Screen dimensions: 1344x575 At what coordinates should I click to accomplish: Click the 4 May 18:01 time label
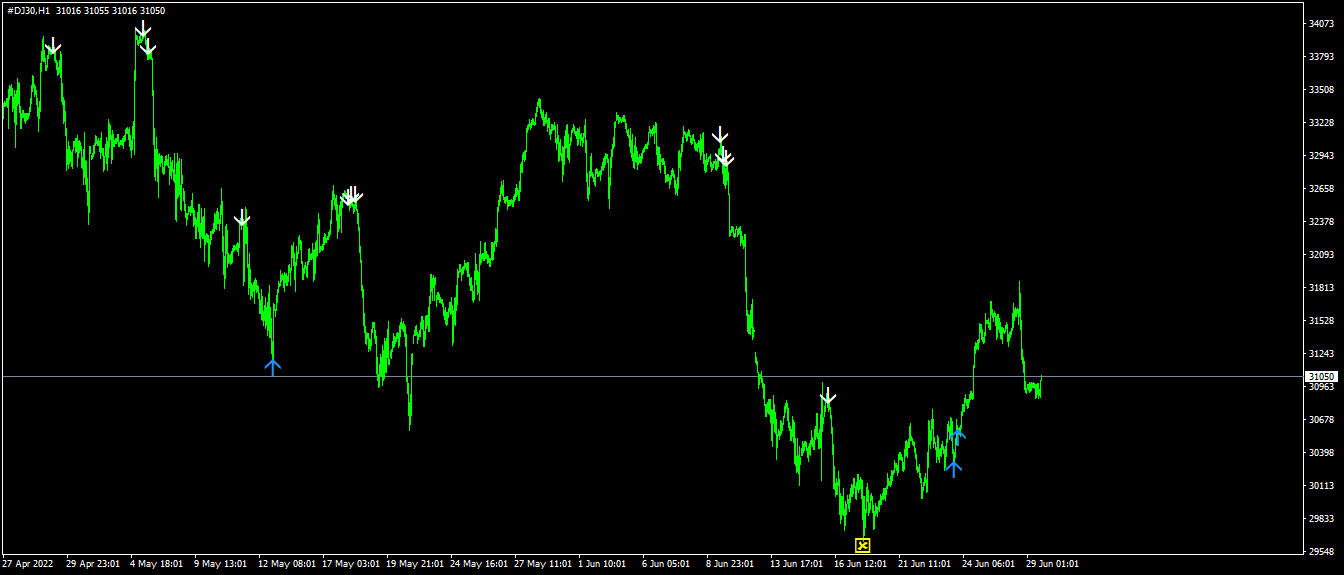coord(156,563)
